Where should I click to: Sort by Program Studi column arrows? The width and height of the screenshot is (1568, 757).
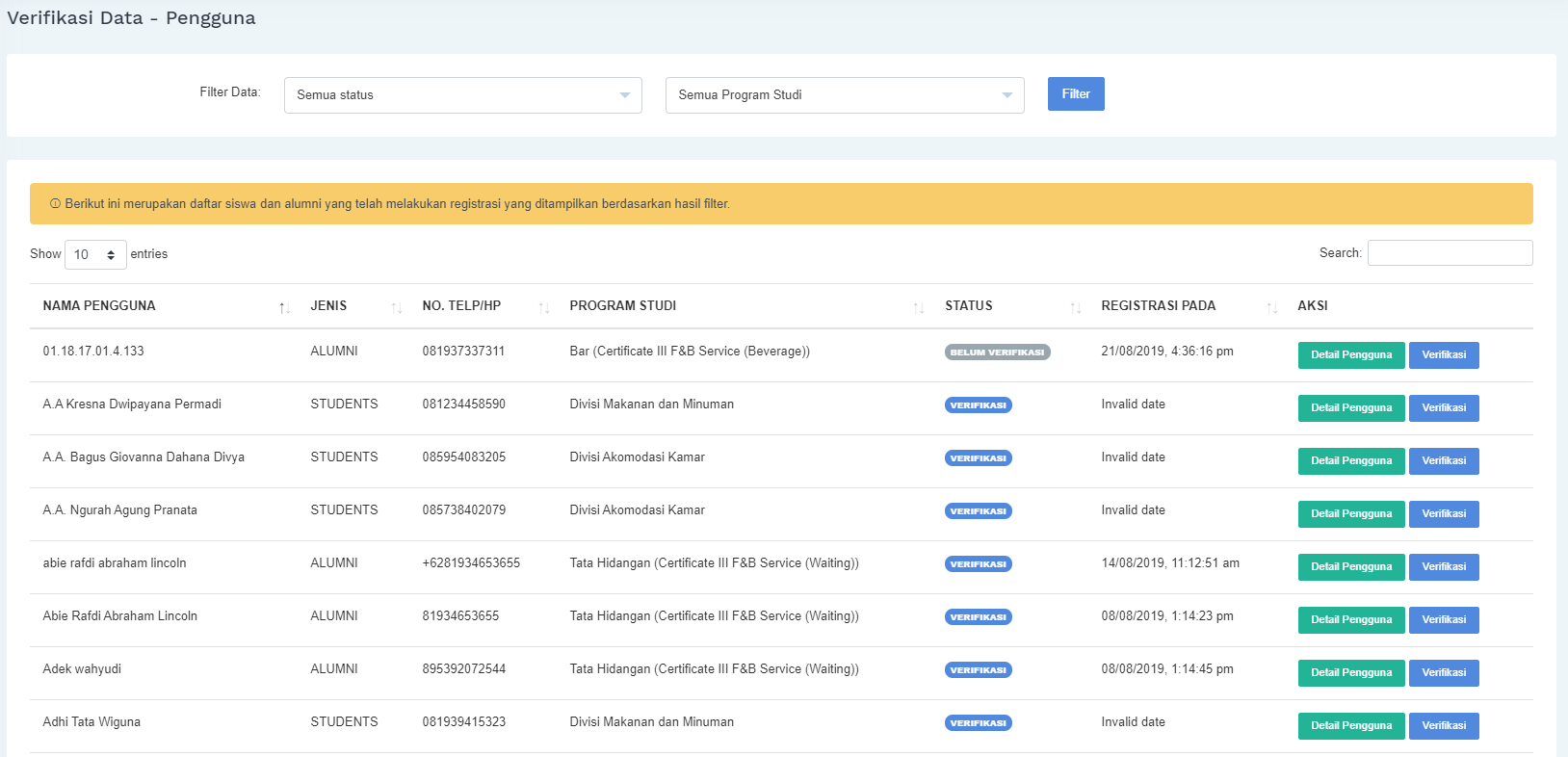click(x=918, y=307)
